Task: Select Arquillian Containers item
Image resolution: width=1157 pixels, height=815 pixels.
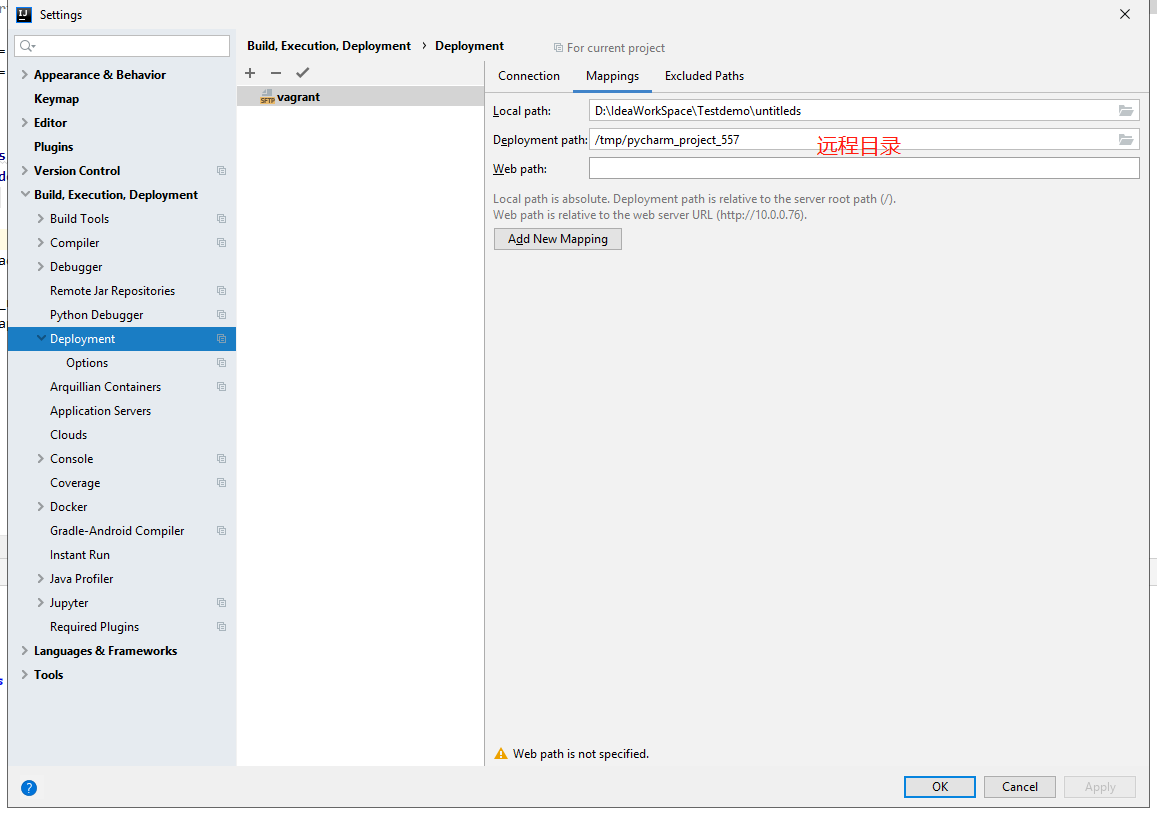Action: tap(106, 386)
